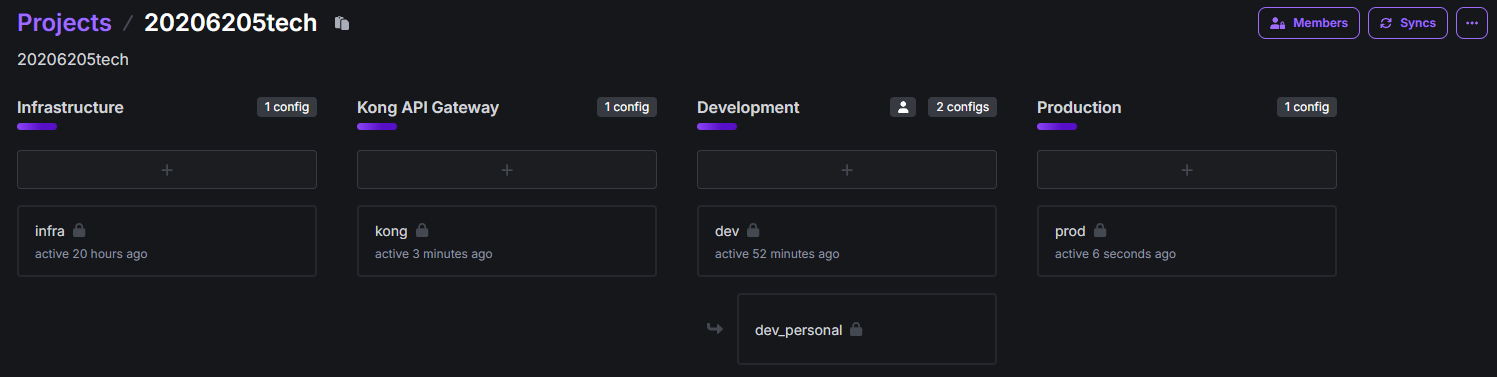The height and width of the screenshot is (377, 1497).
Task: Copy project name using clipboard icon
Action: [342, 23]
